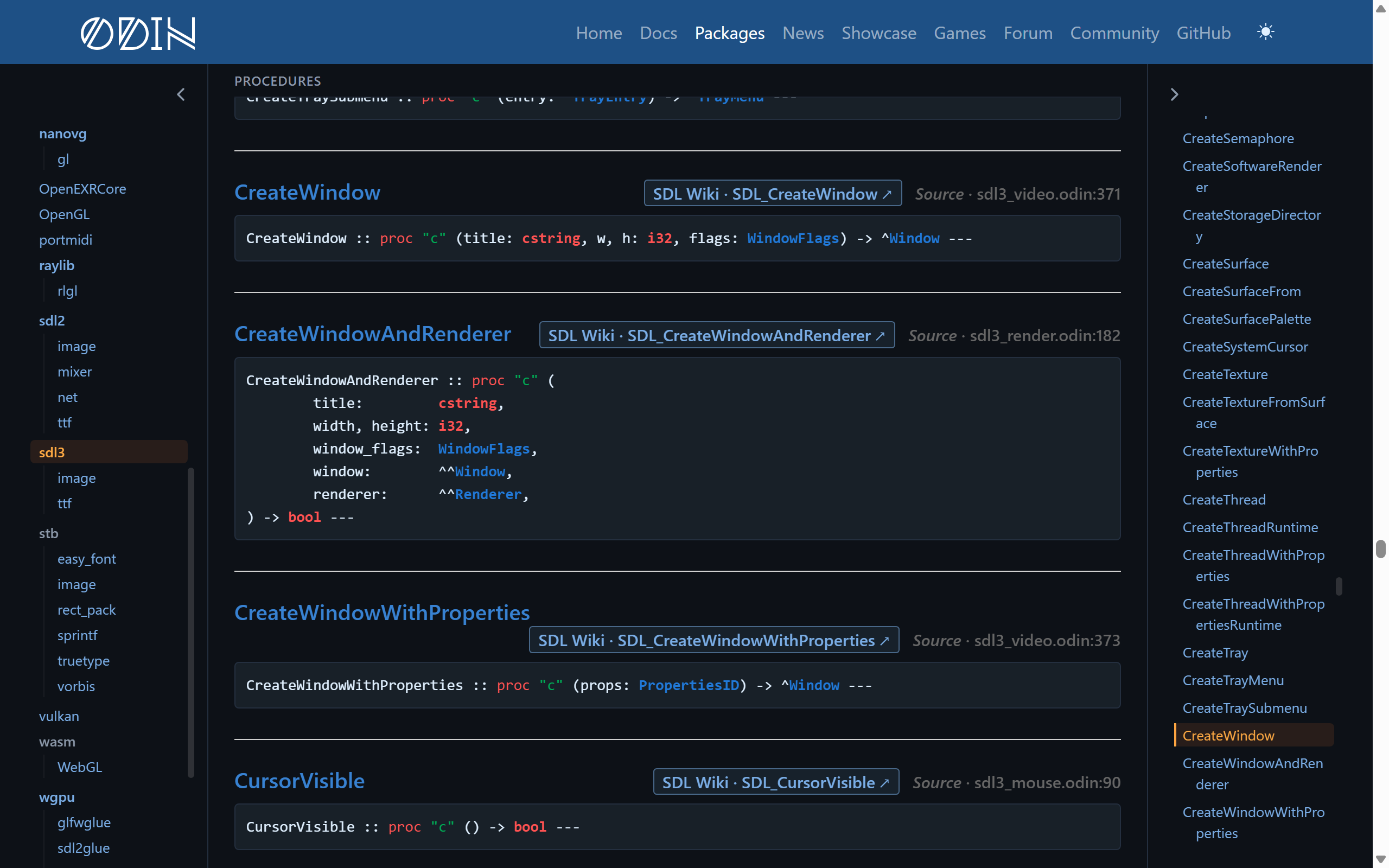The width and height of the screenshot is (1389, 868).
Task: Jump to highlighted CreateWindow in contents list
Action: point(1254,736)
